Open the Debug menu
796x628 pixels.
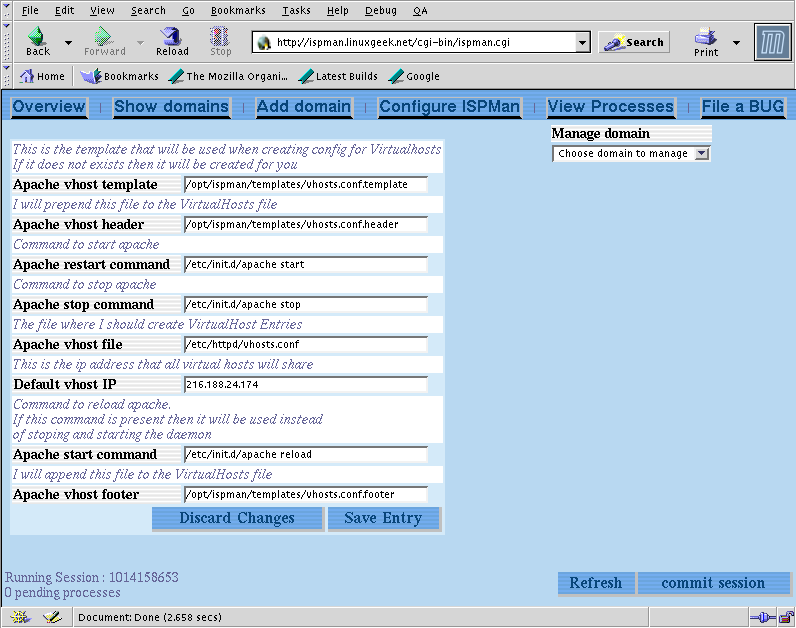click(381, 10)
